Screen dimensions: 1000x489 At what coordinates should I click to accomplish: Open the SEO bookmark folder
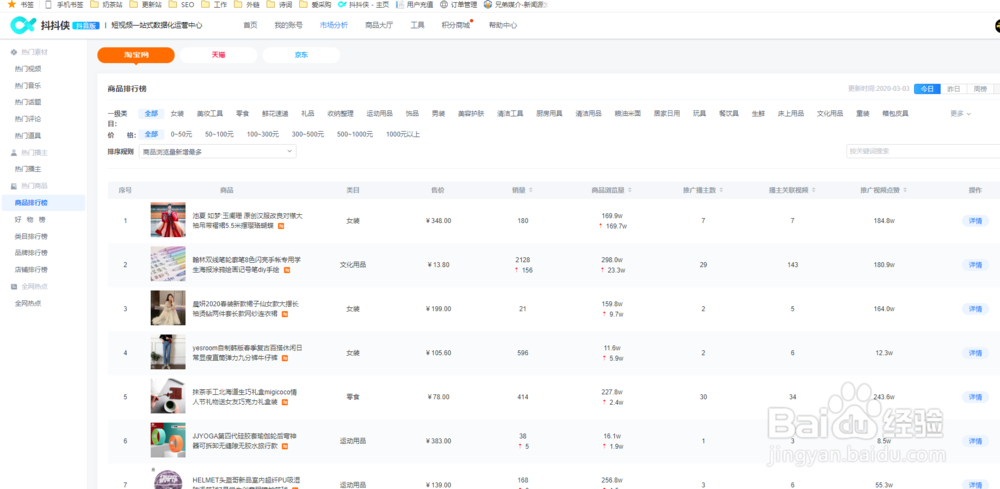coord(182,4)
